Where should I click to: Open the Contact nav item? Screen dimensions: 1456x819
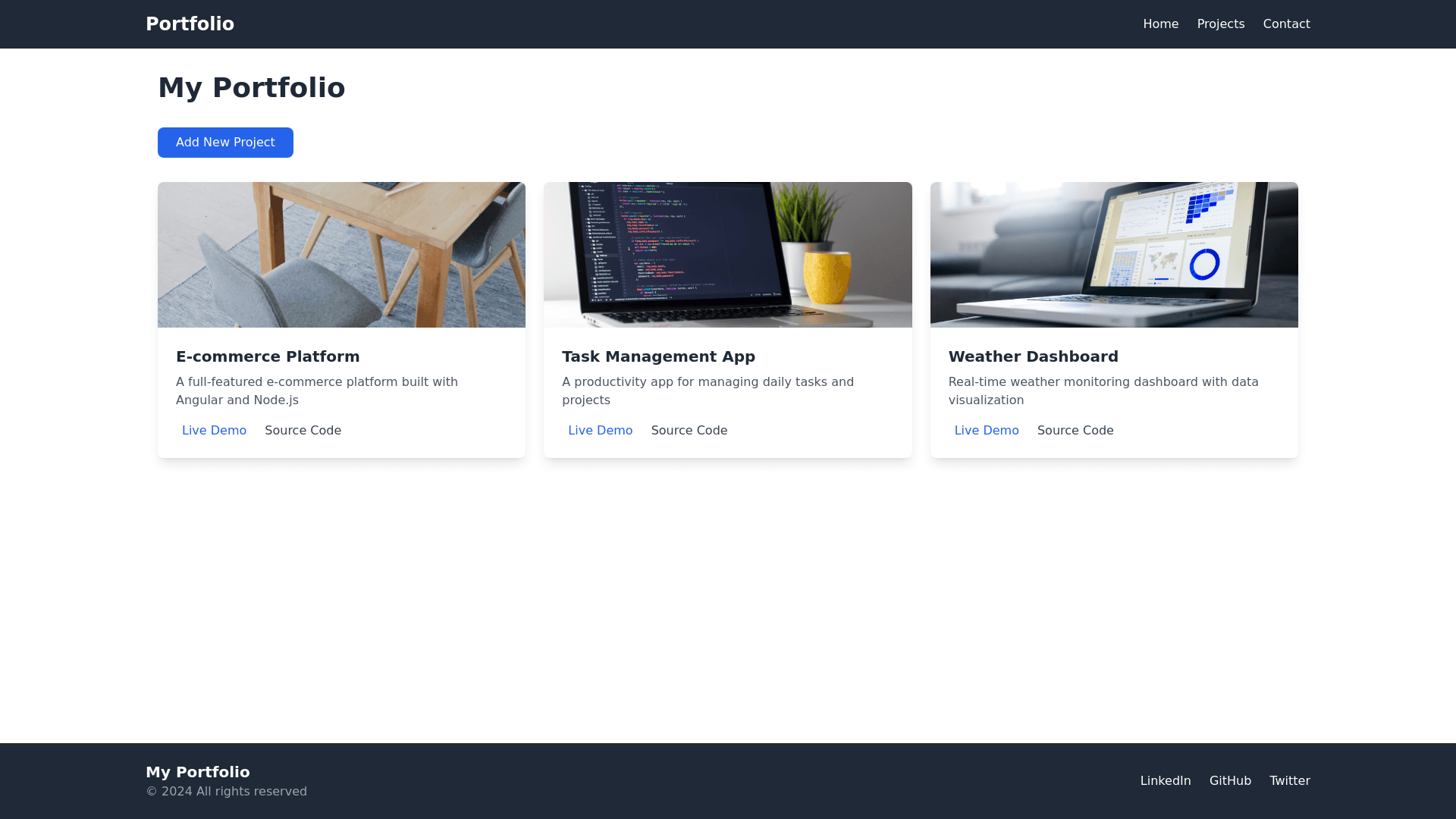click(x=1286, y=24)
